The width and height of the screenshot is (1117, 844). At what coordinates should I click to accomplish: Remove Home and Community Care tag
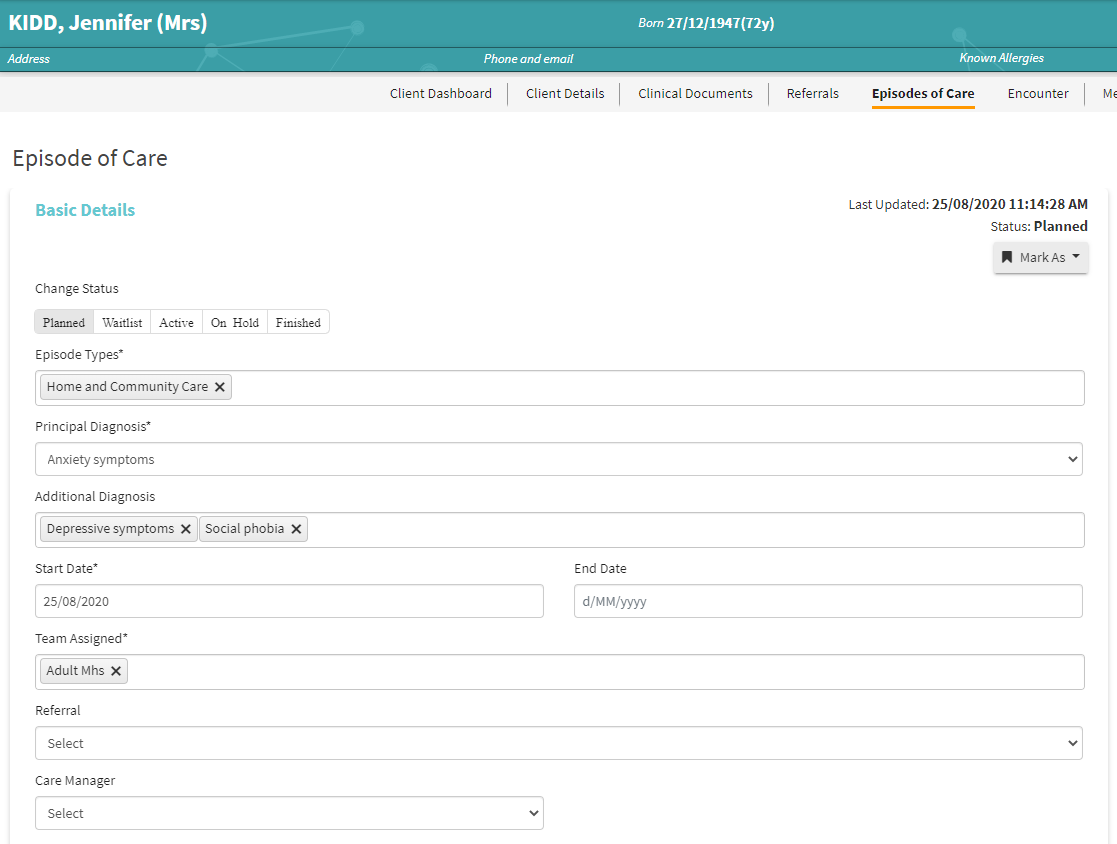pos(220,387)
